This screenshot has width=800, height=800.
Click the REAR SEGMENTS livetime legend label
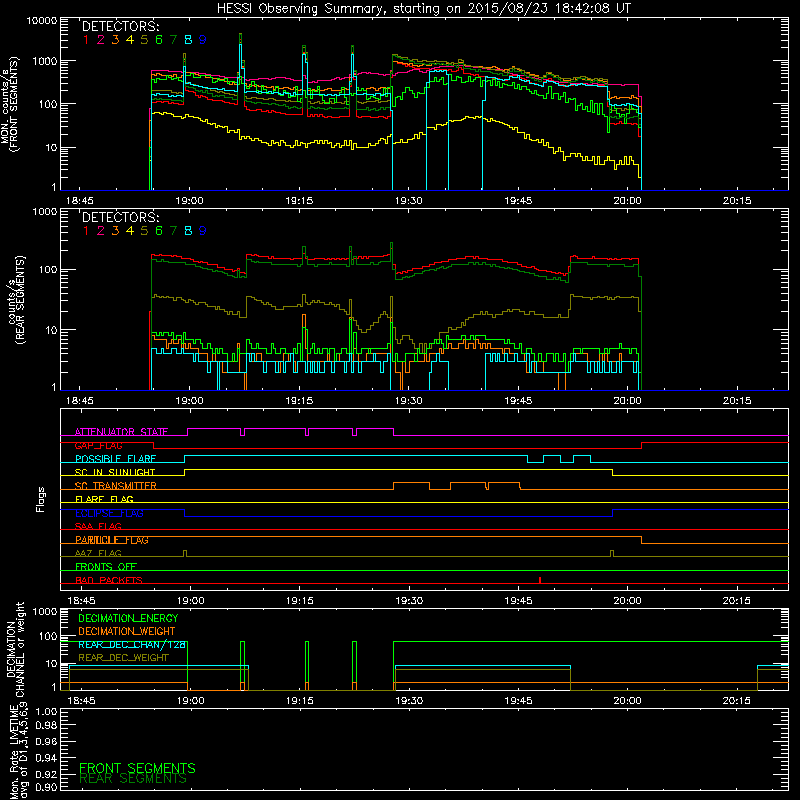(x=133, y=779)
